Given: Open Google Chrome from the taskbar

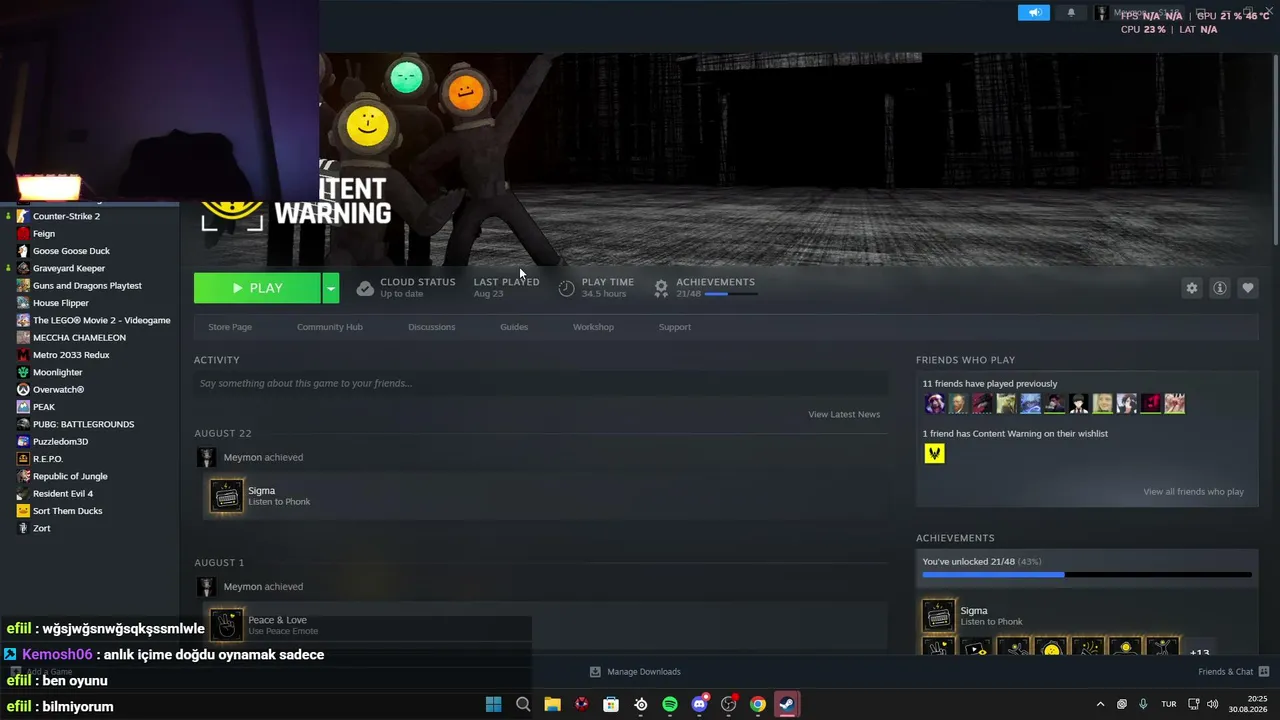Looking at the screenshot, I should click(758, 704).
